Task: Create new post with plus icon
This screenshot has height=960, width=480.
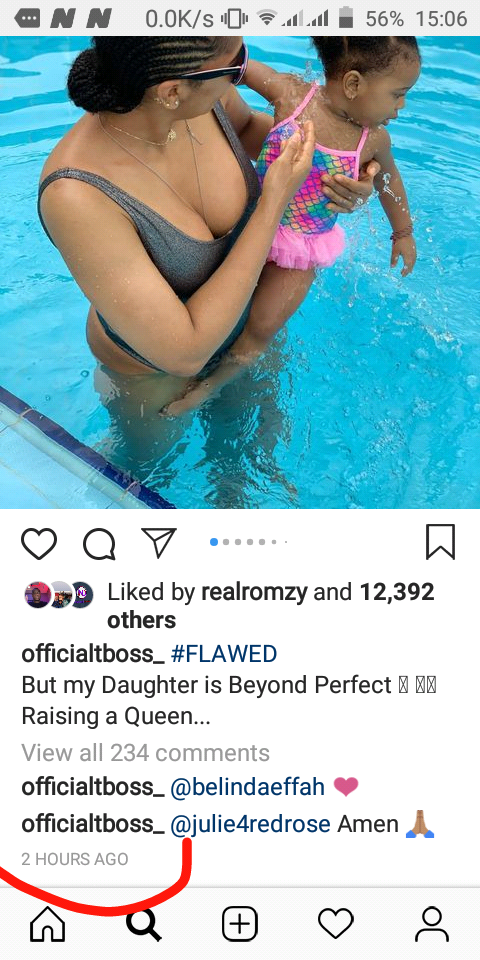Action: click(239, 924)
